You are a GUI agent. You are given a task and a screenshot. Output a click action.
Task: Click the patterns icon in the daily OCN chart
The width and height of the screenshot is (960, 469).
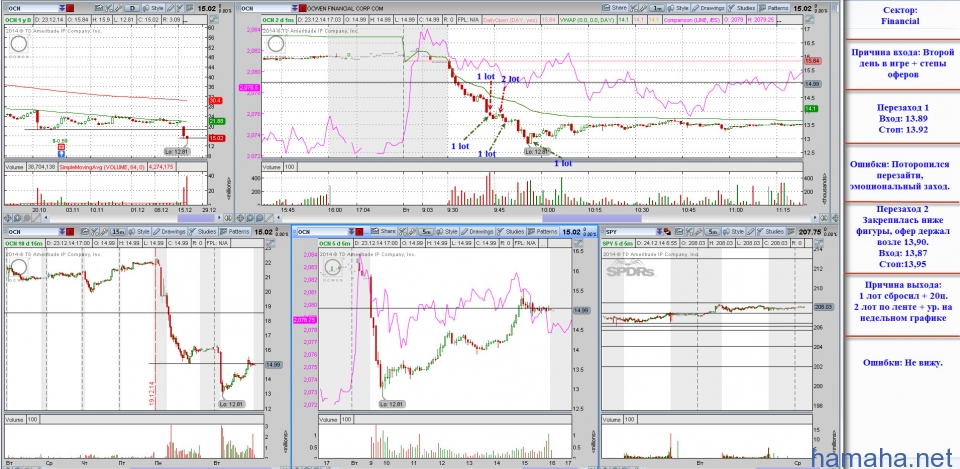[189, 8]
